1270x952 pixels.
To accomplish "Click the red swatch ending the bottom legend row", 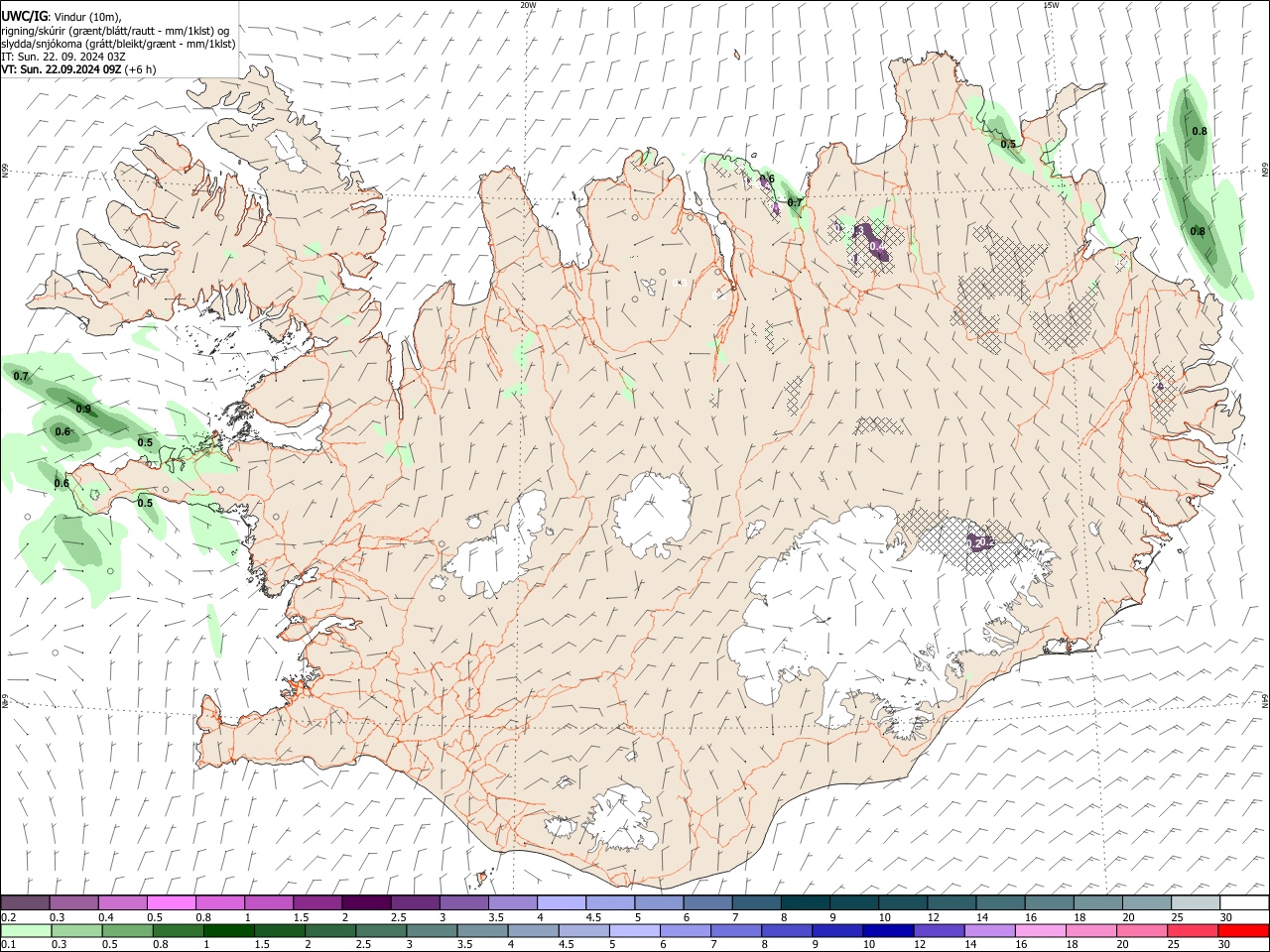I will point(1243,930).
